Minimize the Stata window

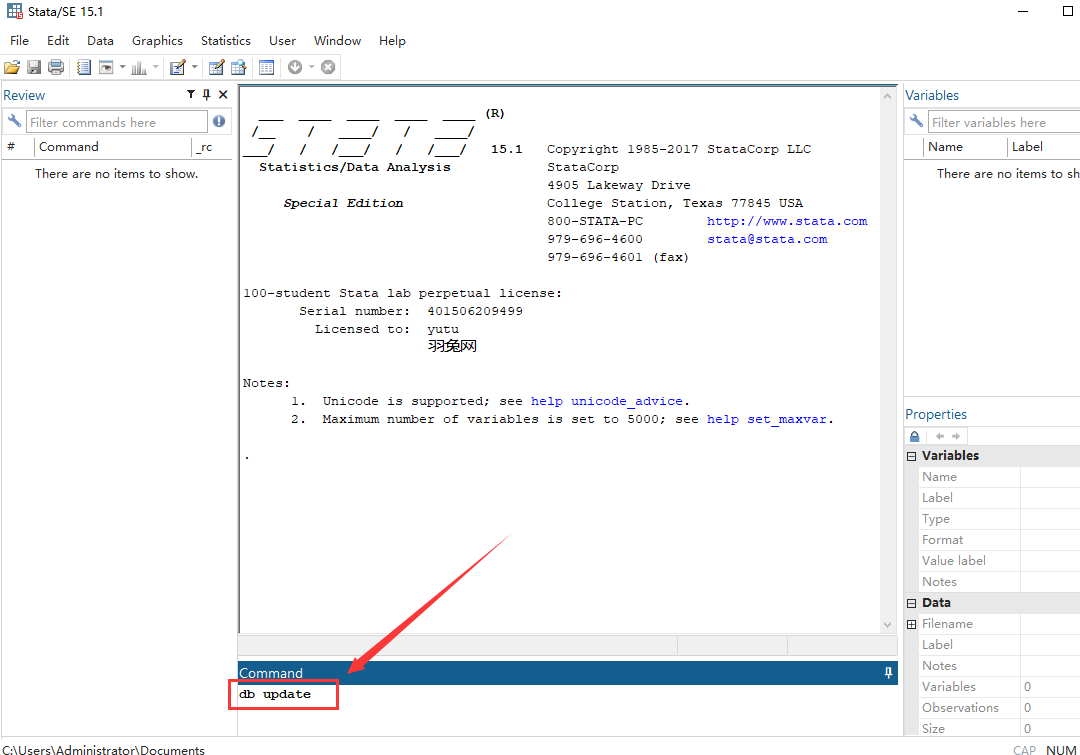pos(1023,12)
